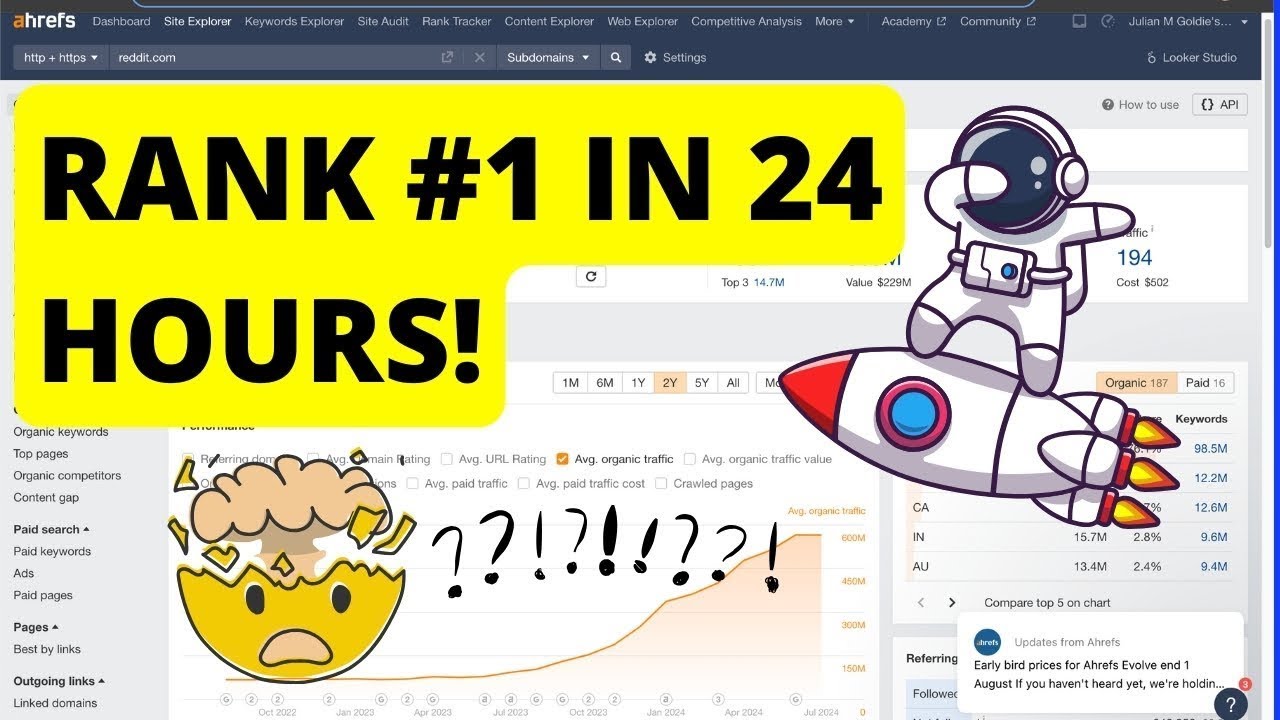
Task: Click the Ahrefs logo
Action: coord(44,21)
